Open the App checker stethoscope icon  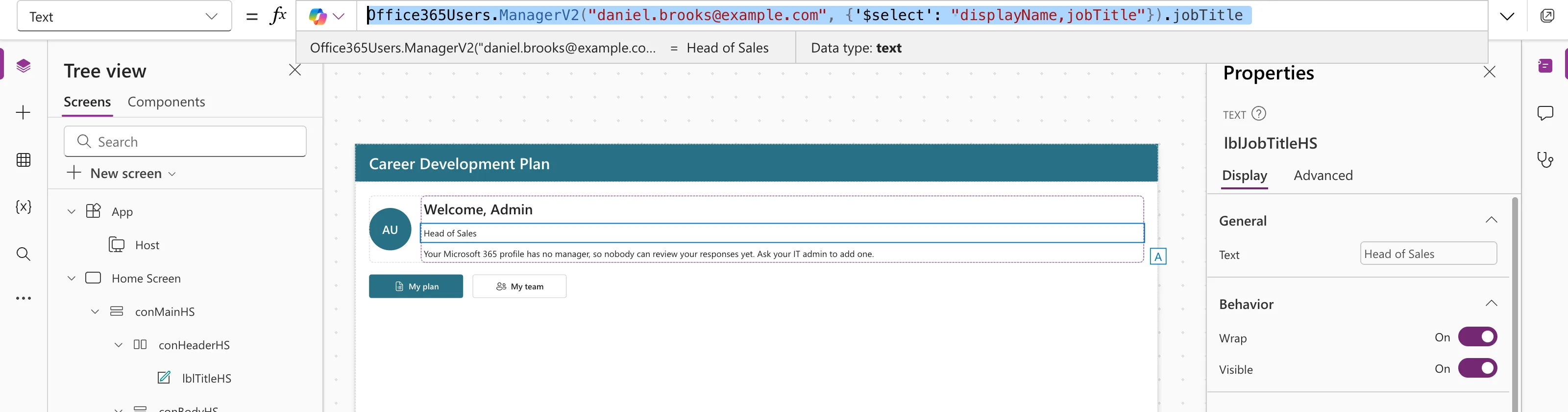[1545, 160]
